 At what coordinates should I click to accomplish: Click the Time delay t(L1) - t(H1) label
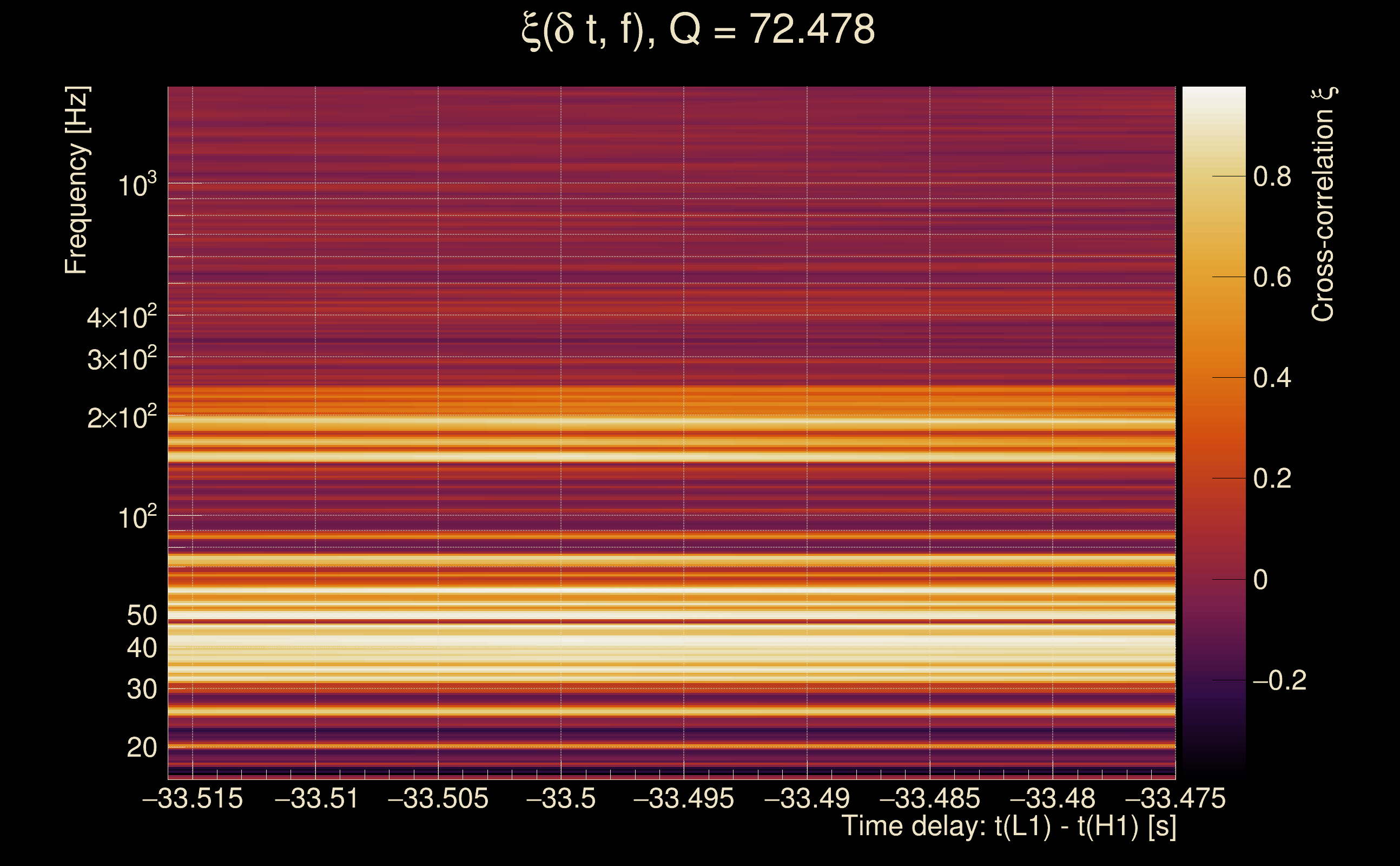pos(1008,826)
